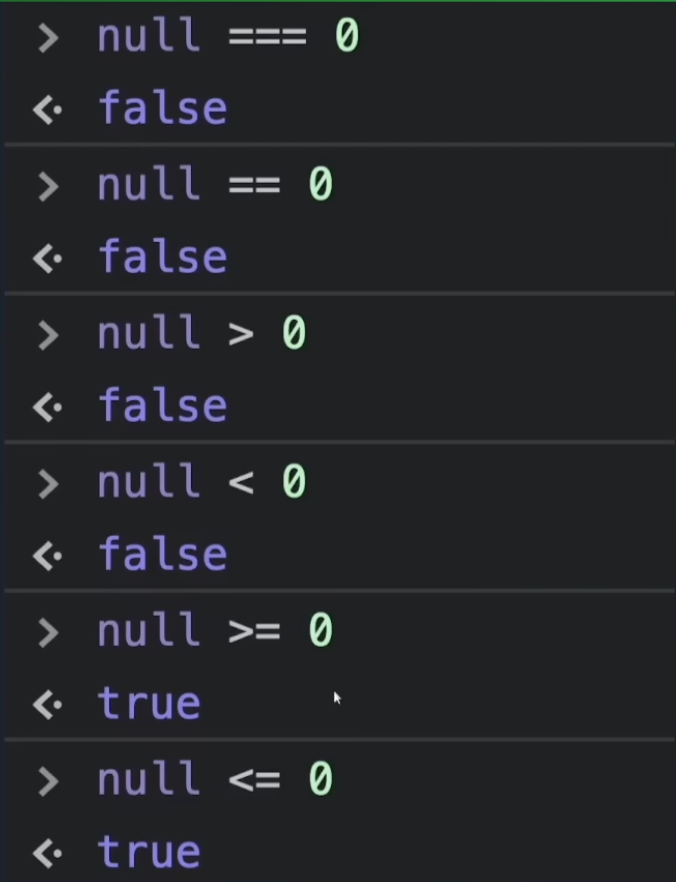Select the true result under null >= 0
This screenshot has height=882, width=676.
[x=149, y=703]
